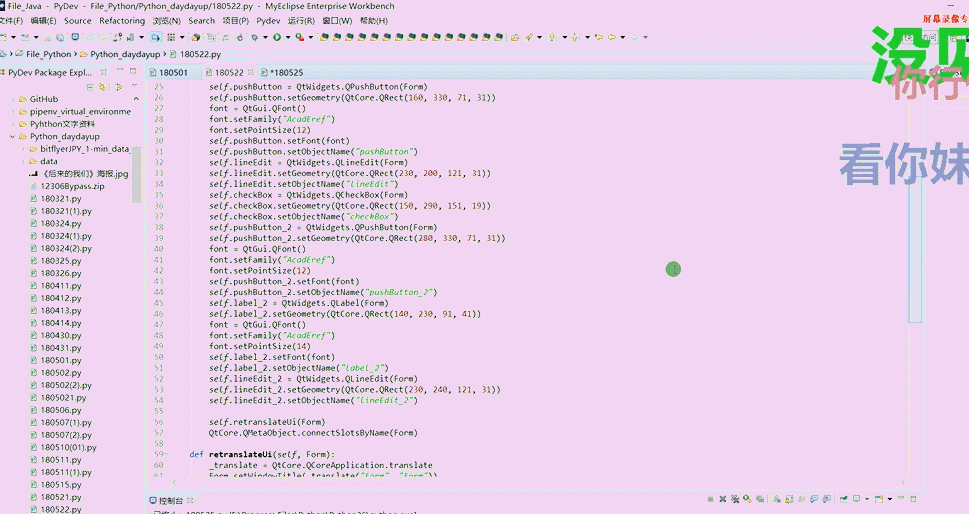Click Terminate stop icon in console toolbar
This screenshot has height=514, width=969.
710,499
